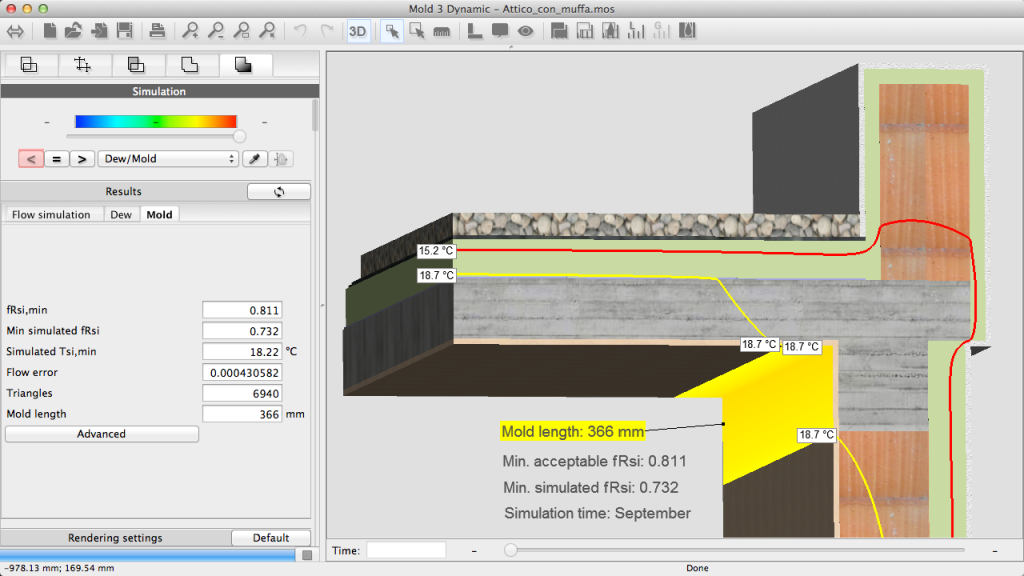Toggle the equals comparison mode
Image resolution: width=1024 pixels, height=576 pixels.
tap(55, 158)
